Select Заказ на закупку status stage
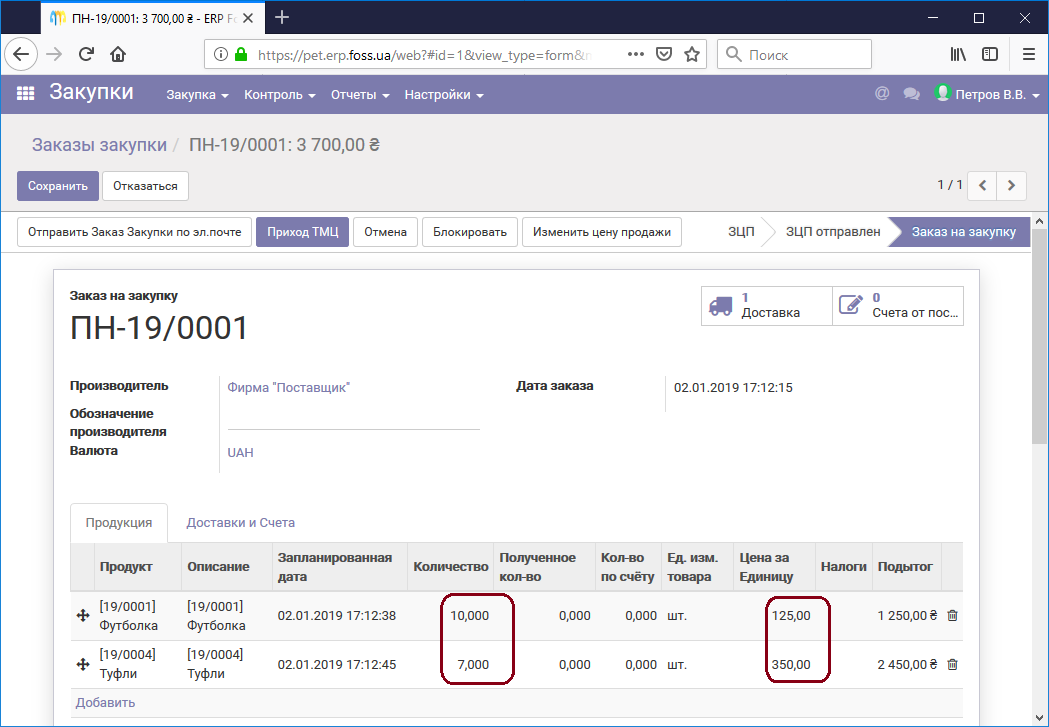 963,232
